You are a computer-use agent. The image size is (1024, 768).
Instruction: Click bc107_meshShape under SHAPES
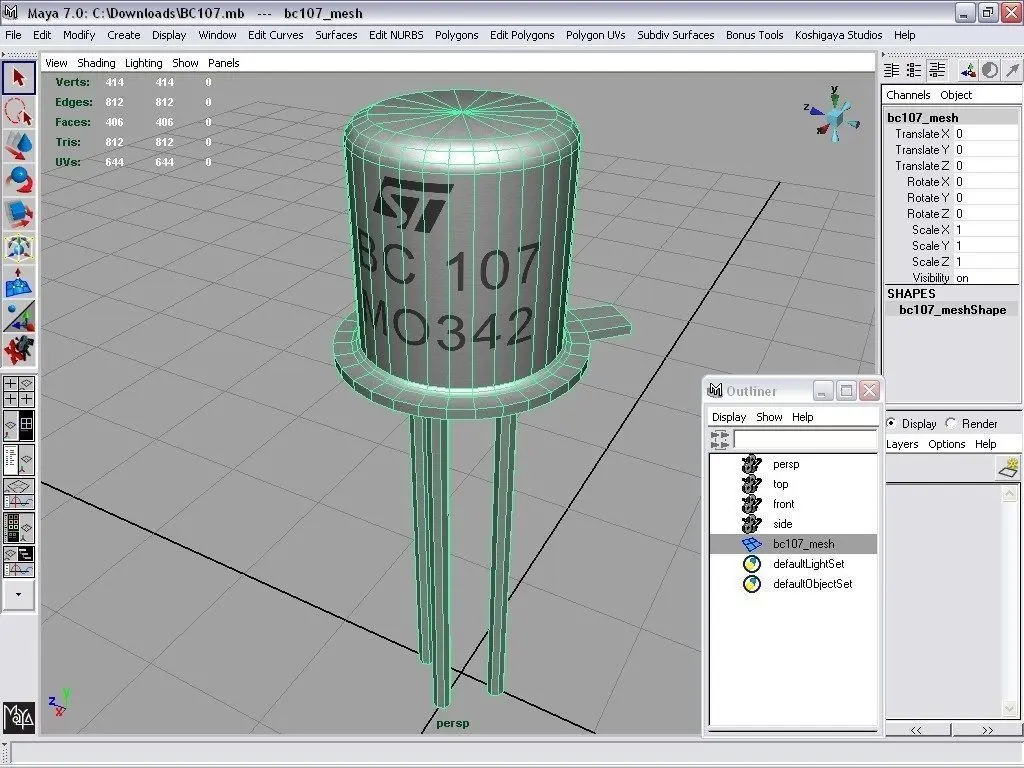952,310
